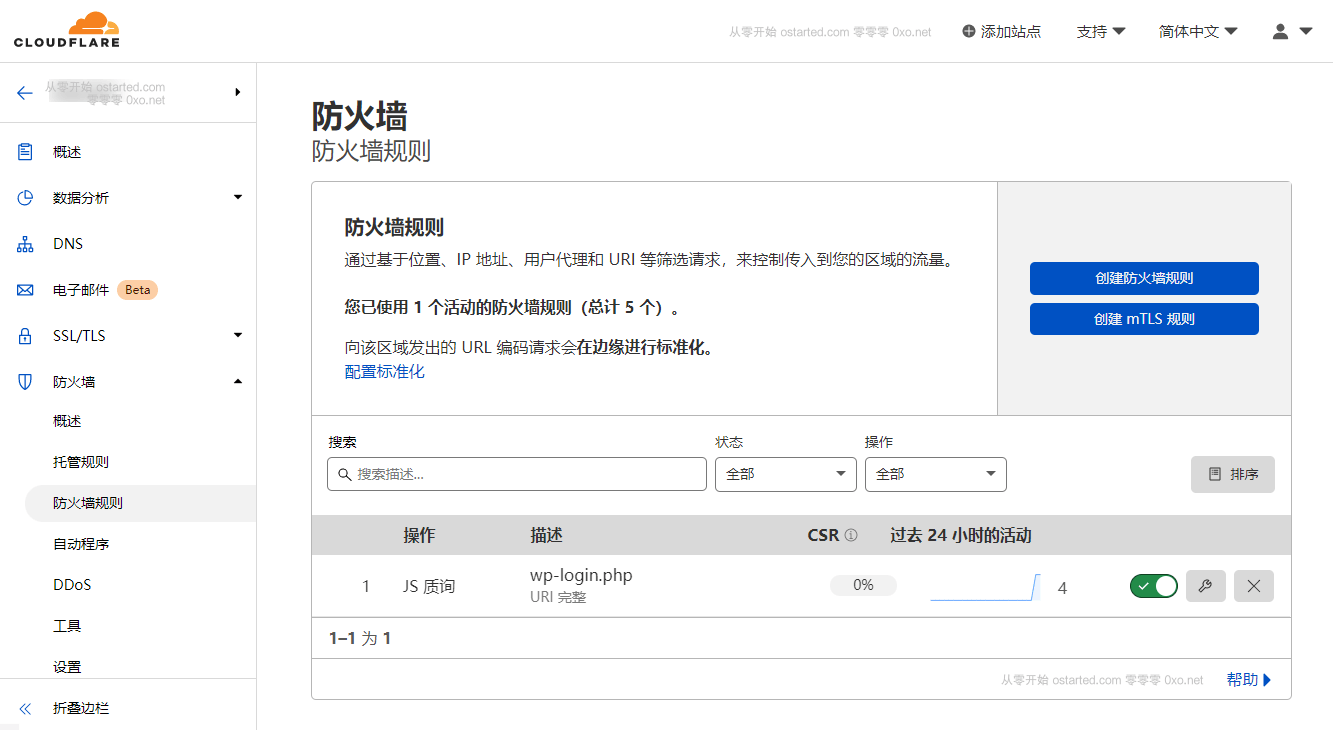Click the 搜索描述 search field
The height and width of the screenshot is (730, 1333).
point(517,474)
